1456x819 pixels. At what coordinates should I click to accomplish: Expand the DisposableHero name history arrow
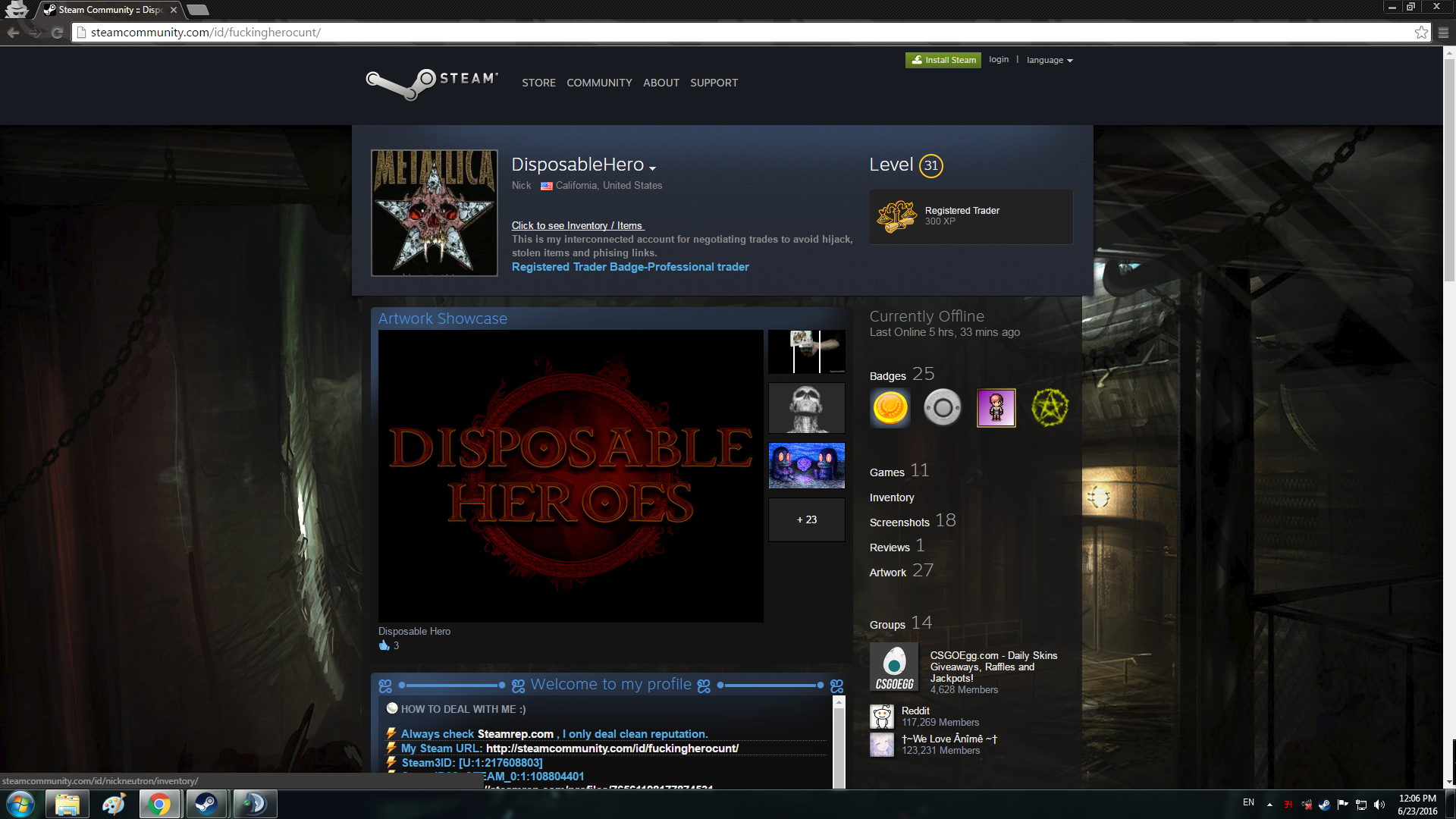click(652, 168)
